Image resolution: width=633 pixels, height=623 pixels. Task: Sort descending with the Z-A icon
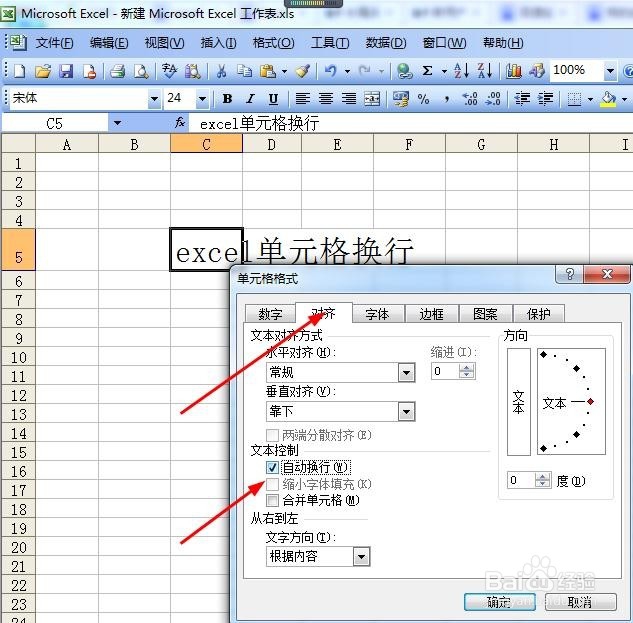pos(485,71)
